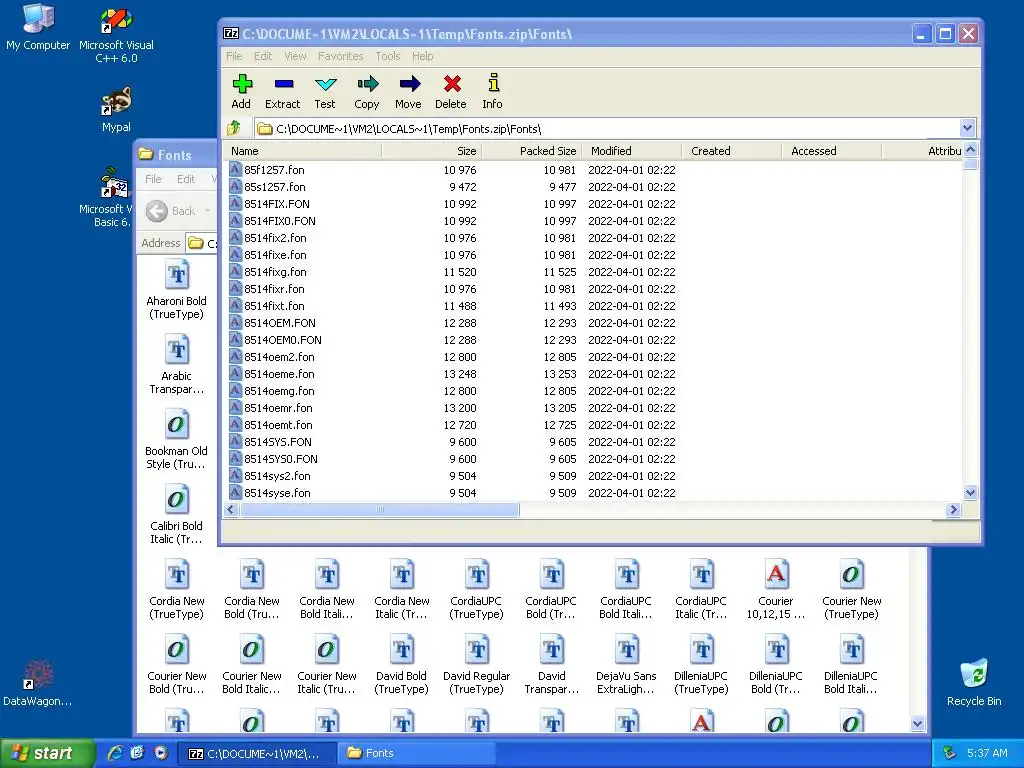Viewport: 1024px width, 768px height.
Task: Select the DataWagon desktop shortcut
Action: [x=37, y=684]
